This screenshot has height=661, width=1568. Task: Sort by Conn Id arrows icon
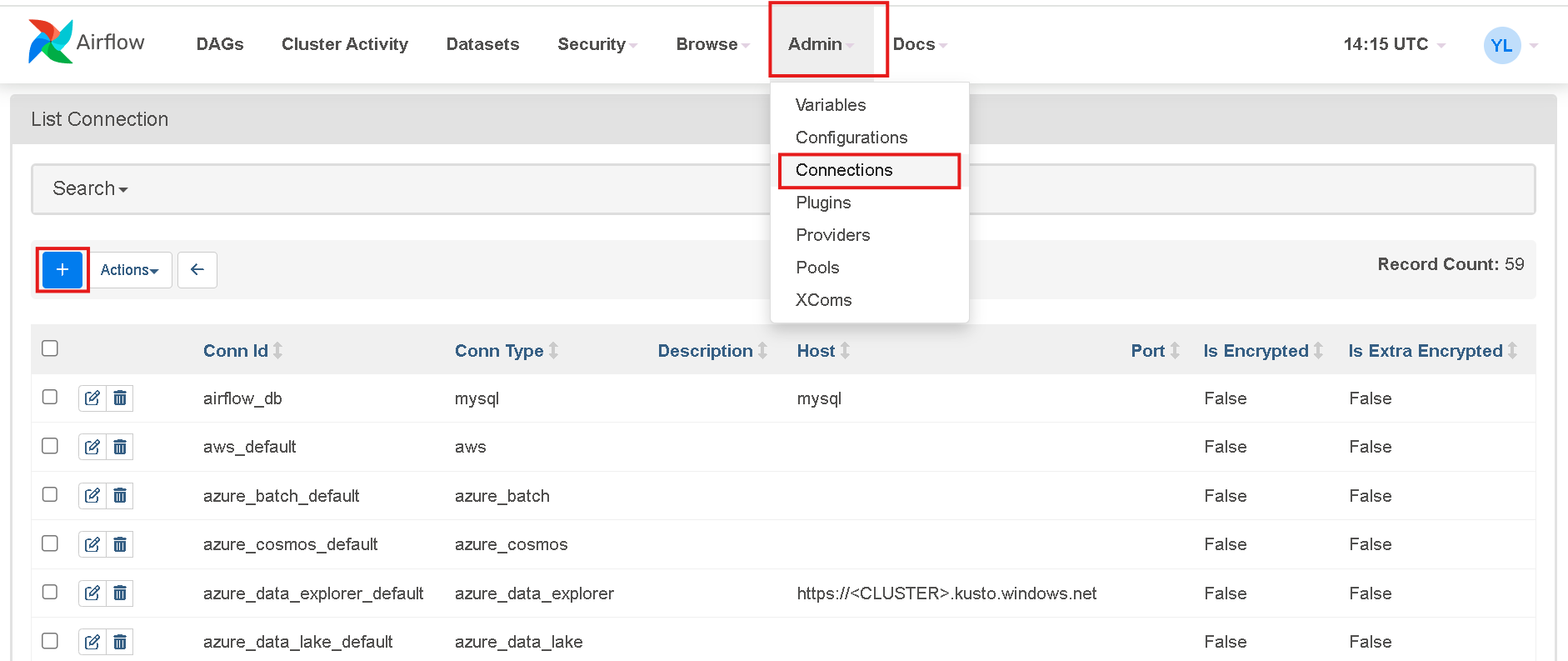(278, 351)
